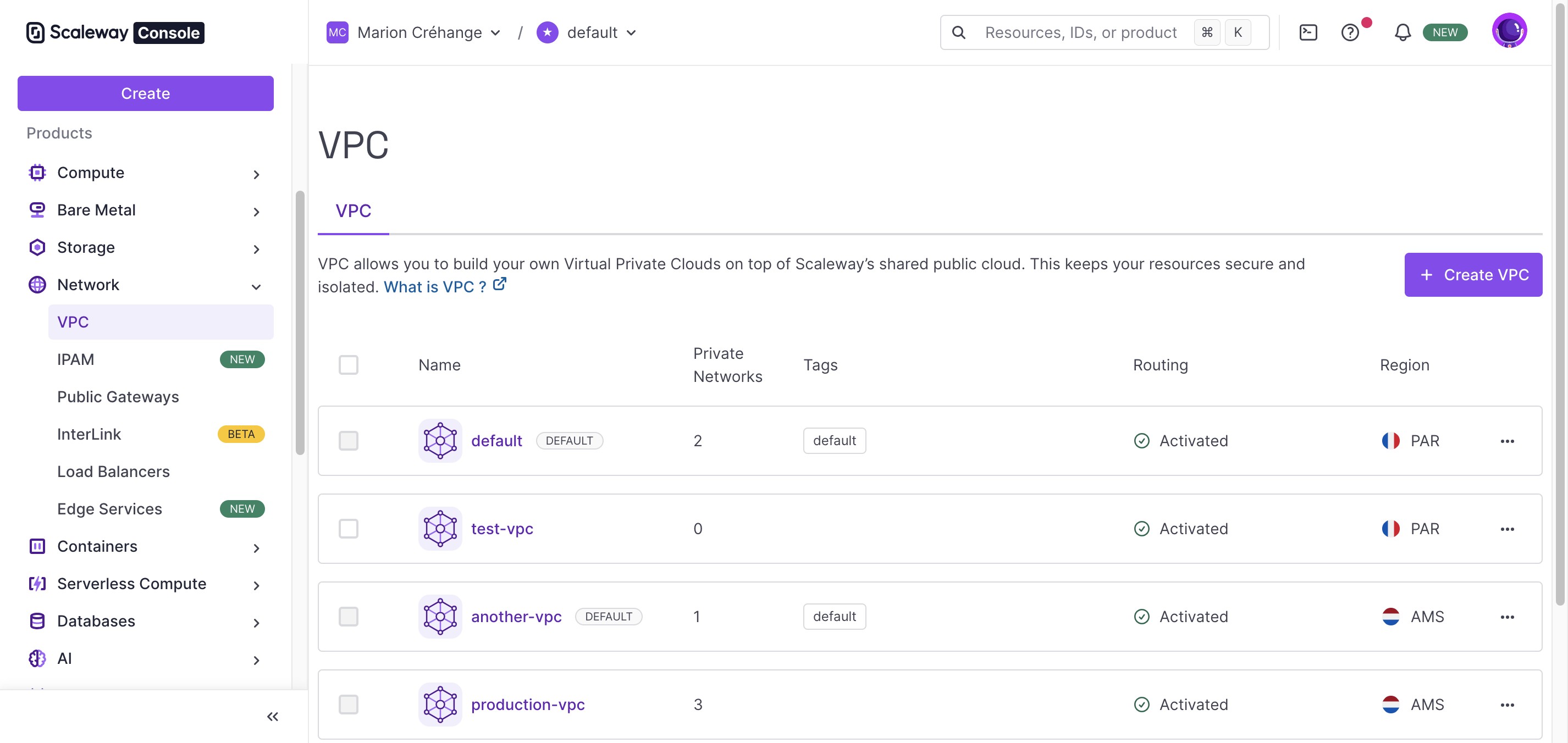The width and height of the screenshot is (1568, 743).
Task: Toggle checkbox for another-vpc row
Action: point(349,617)
